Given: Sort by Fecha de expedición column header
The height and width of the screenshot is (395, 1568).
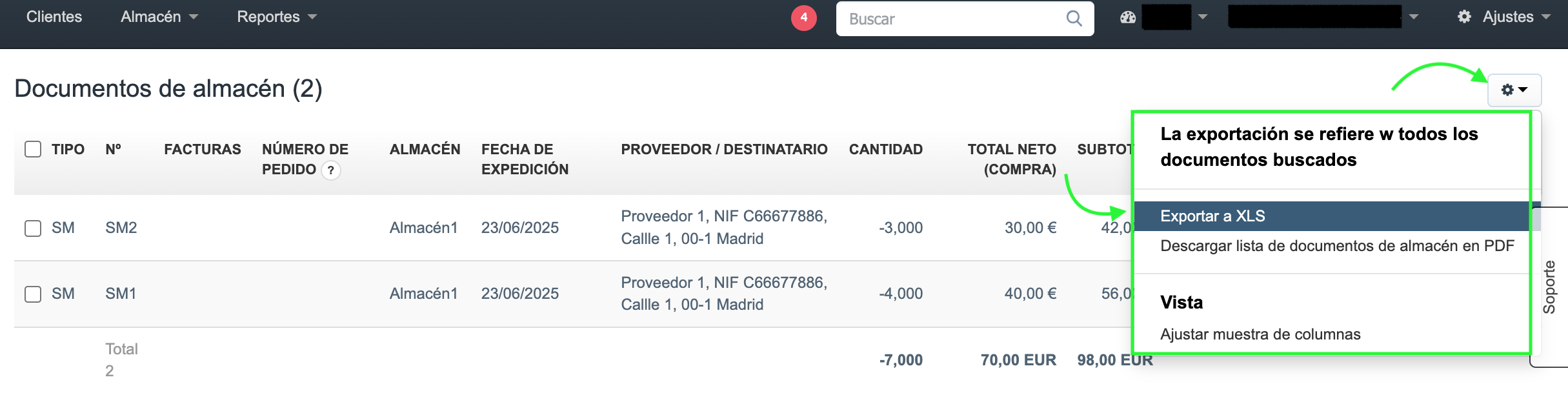Looking at the screenshot, I should pos(525,159).
